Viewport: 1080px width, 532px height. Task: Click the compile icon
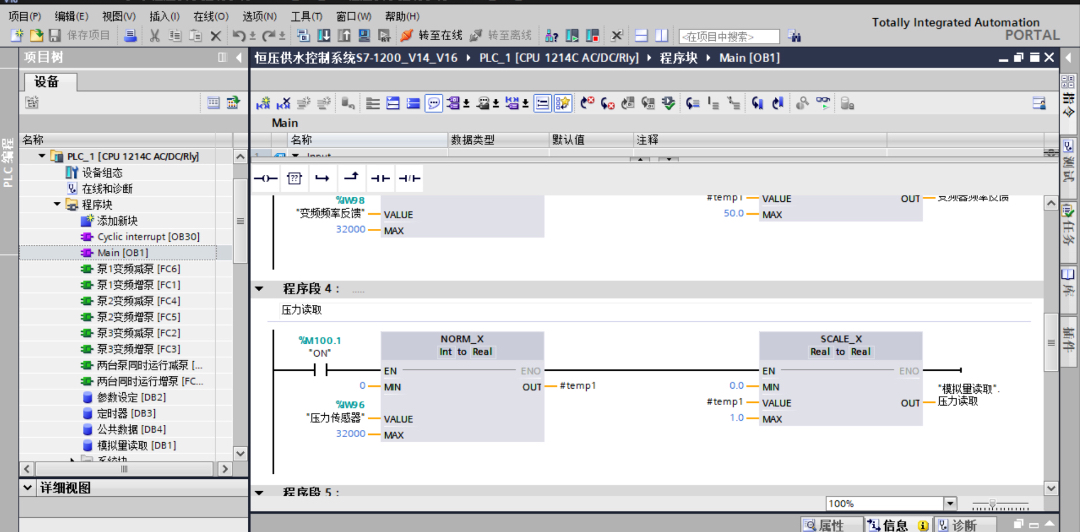point(303,35)
